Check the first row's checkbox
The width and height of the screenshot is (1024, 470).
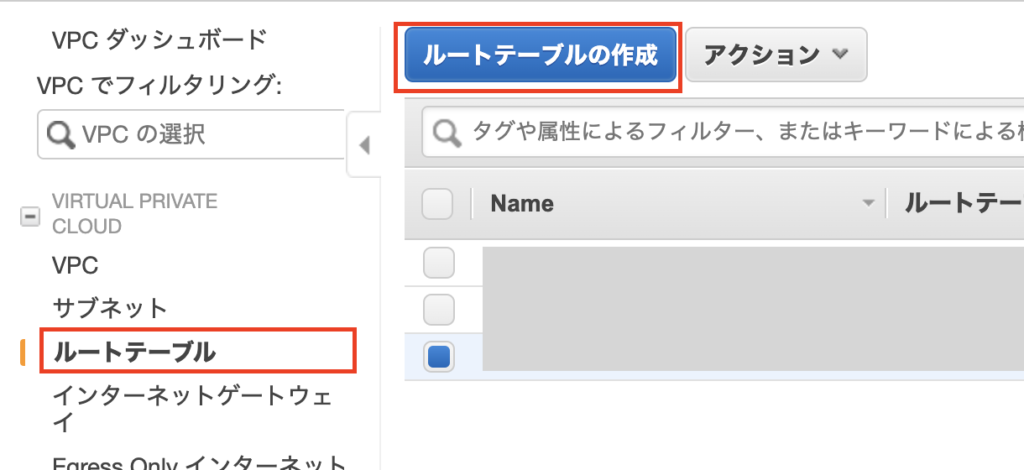[x=439, y=264]
